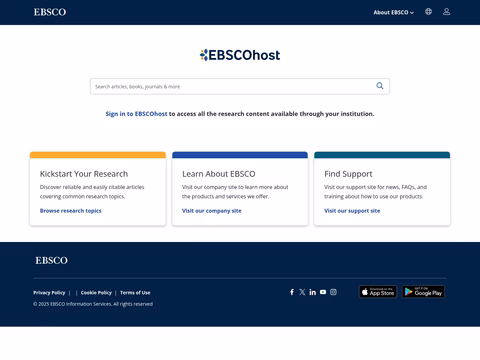
Task: Select the Kickstart Your Research heading
Action: pos(84,174)
